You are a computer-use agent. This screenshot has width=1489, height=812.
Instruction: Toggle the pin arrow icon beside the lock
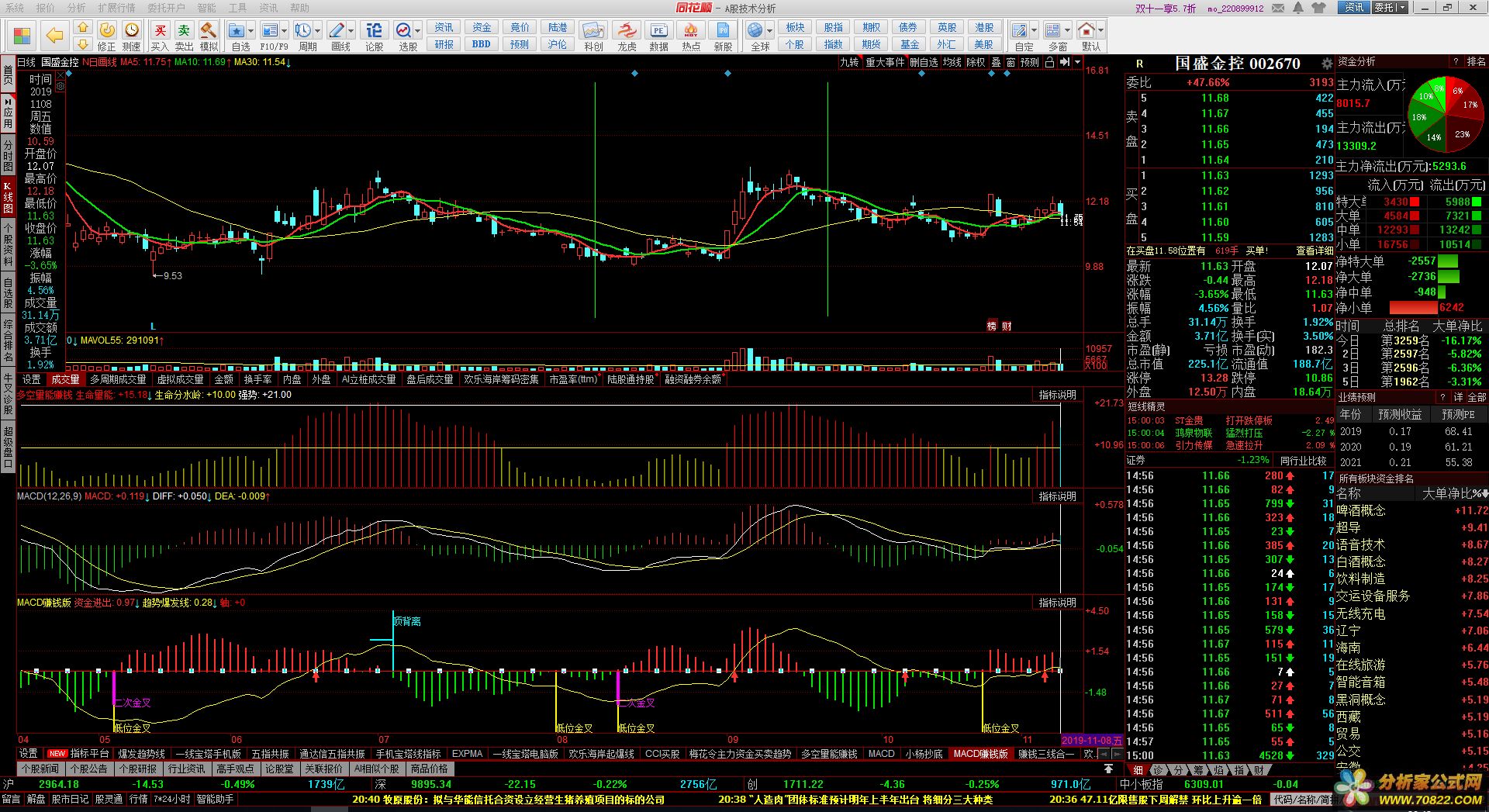(x=1065, y=62)
